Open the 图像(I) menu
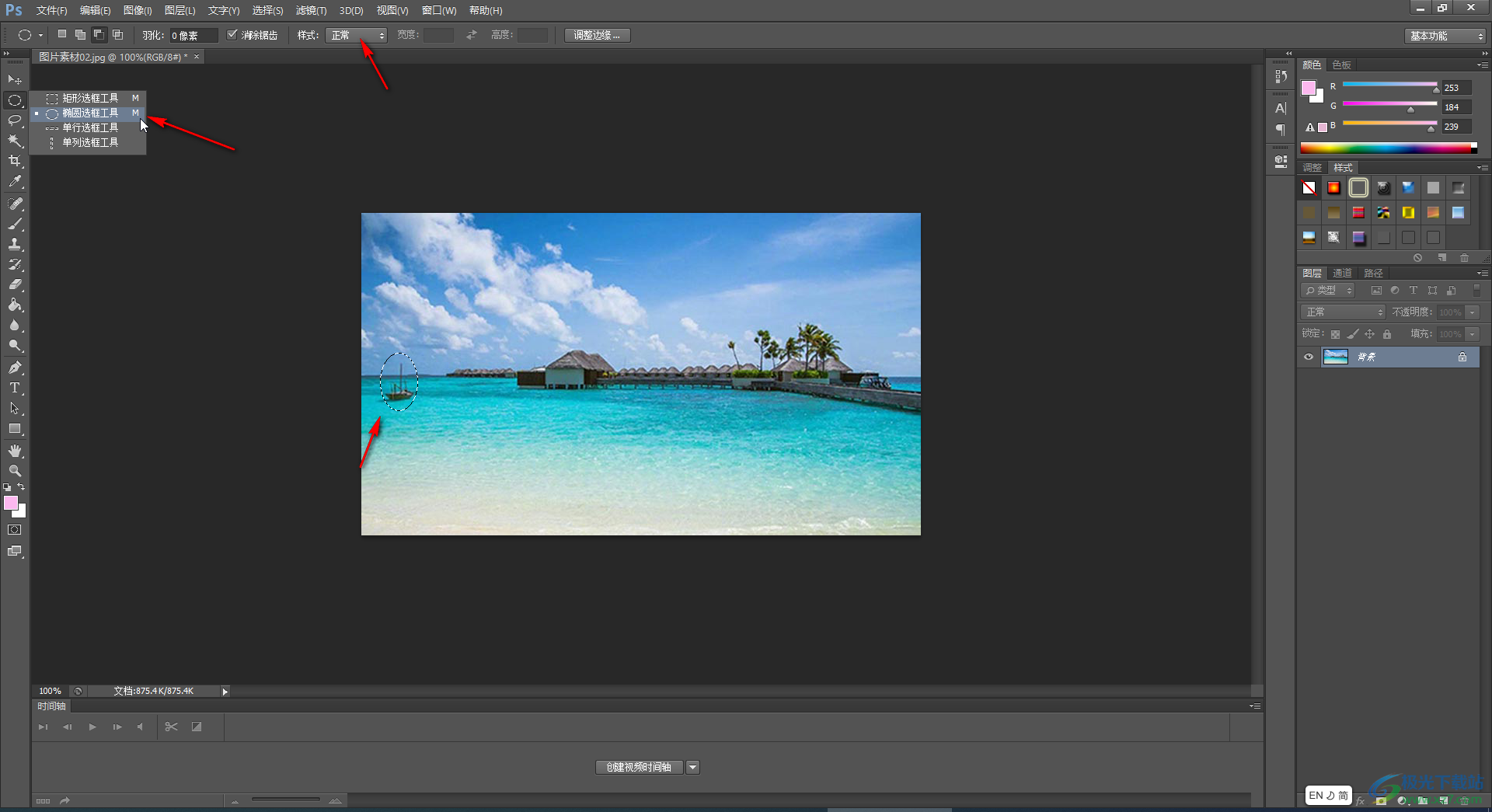The height and width of the screenshot is (812, 1492). tap(138, 11)
